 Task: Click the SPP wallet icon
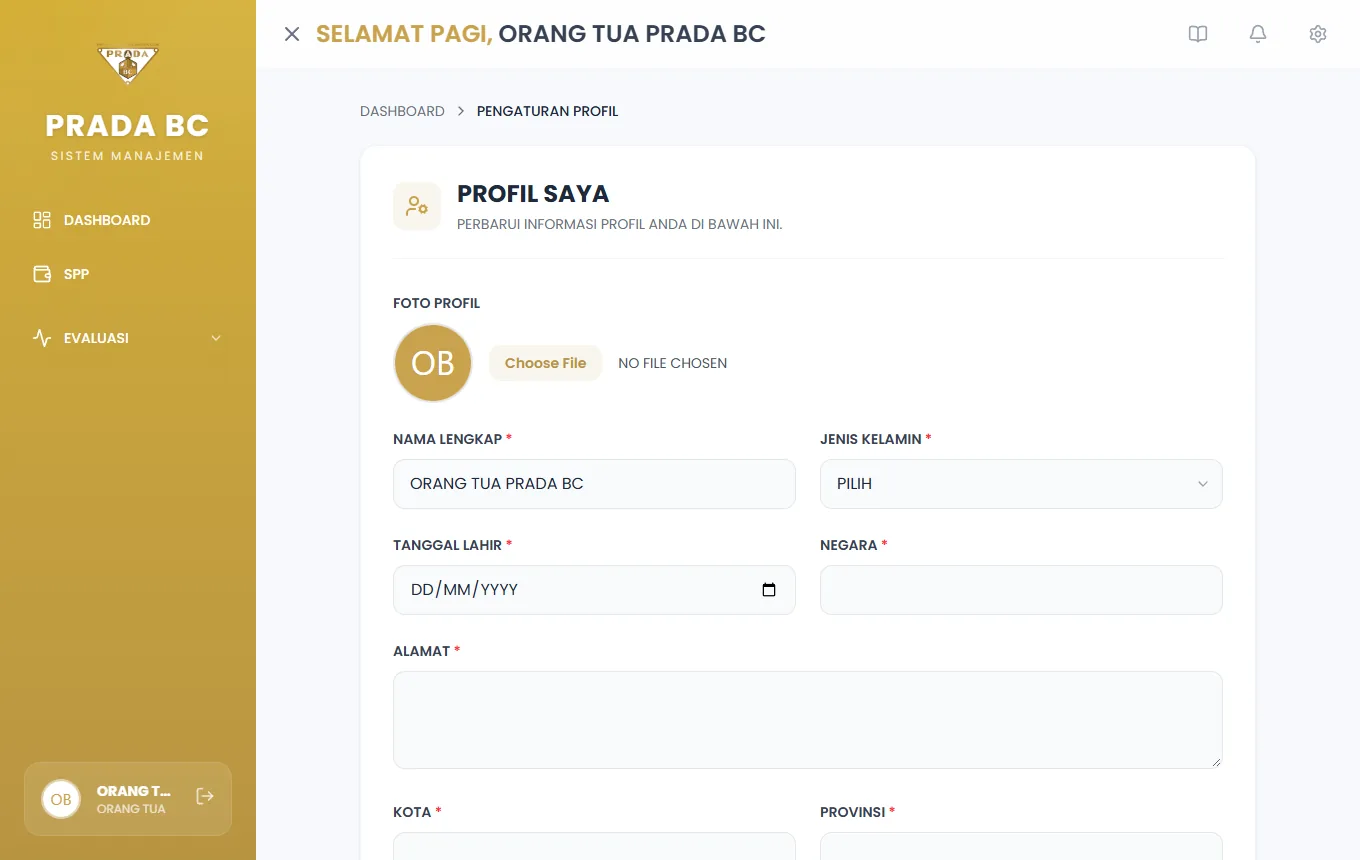click(x=42, y=274)
